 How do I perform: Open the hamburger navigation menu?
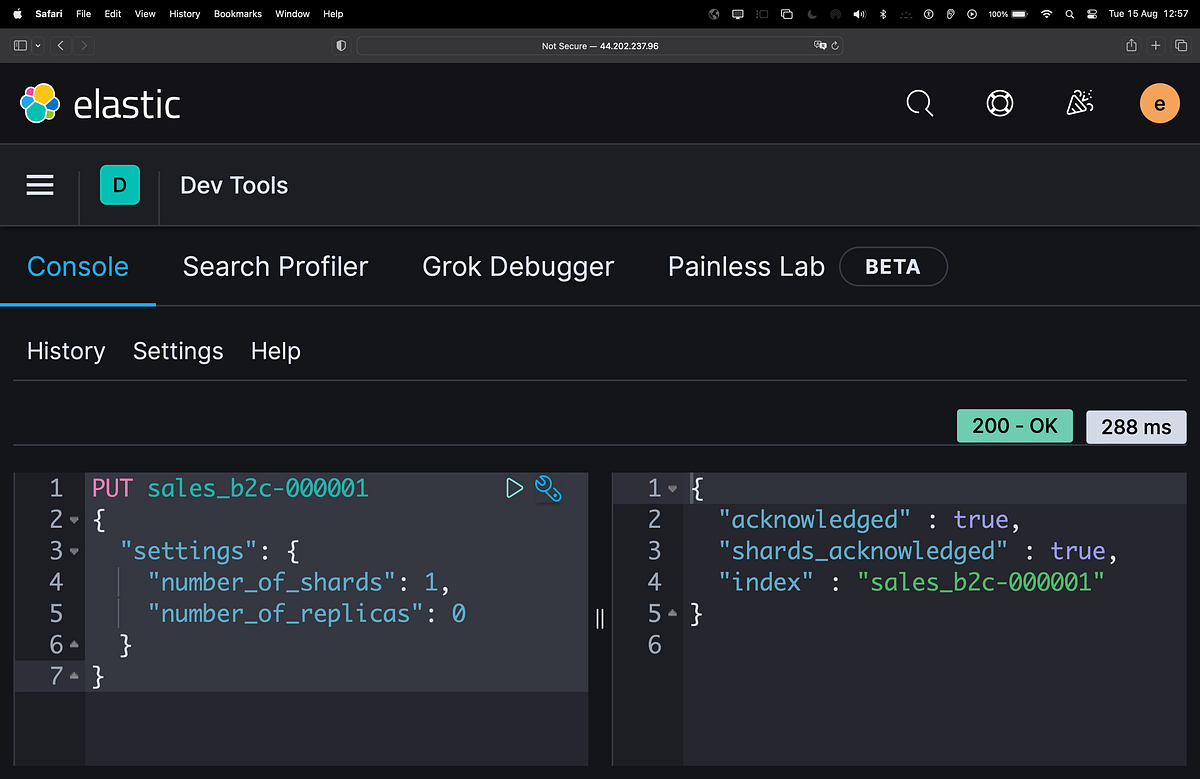coord(40,185)
